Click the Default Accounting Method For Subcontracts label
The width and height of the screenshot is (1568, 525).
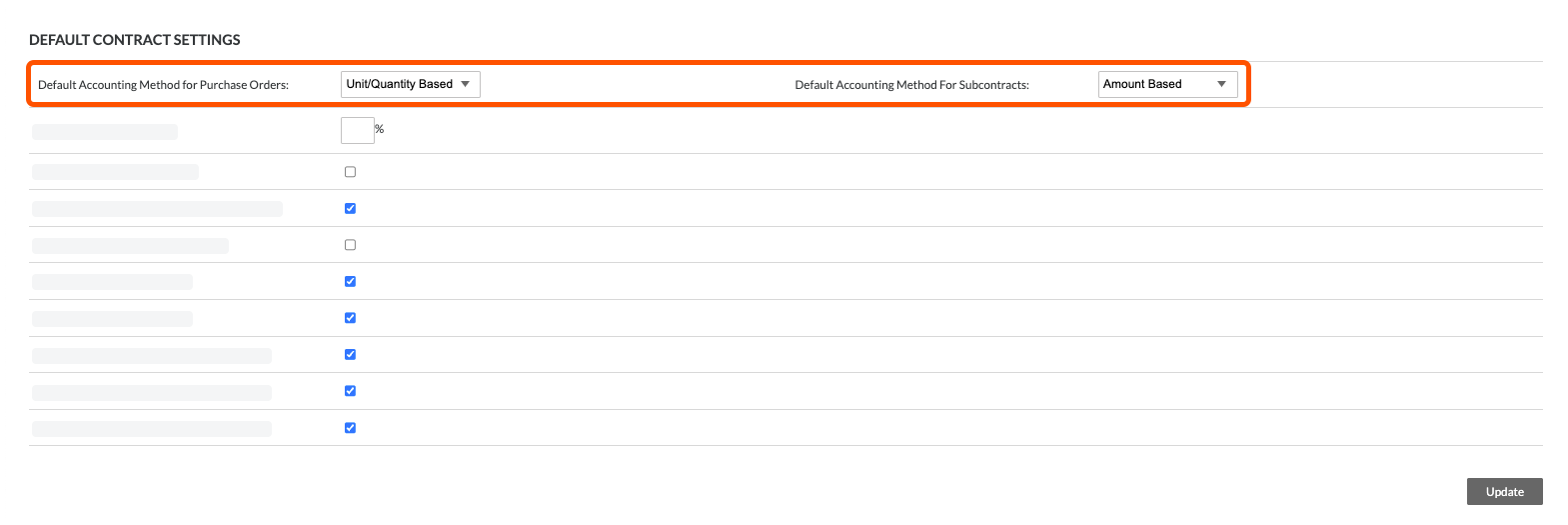911,85
